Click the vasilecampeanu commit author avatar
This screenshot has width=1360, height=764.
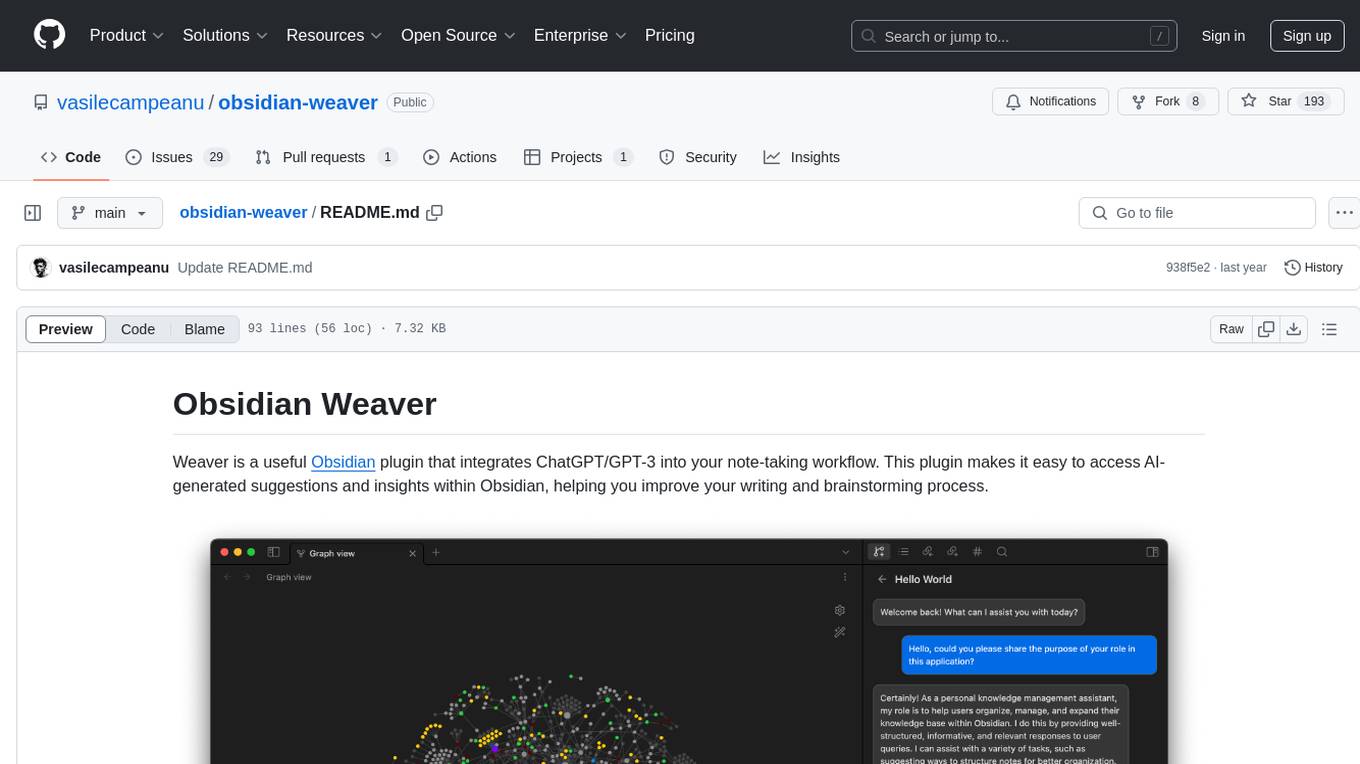[41, 268]
